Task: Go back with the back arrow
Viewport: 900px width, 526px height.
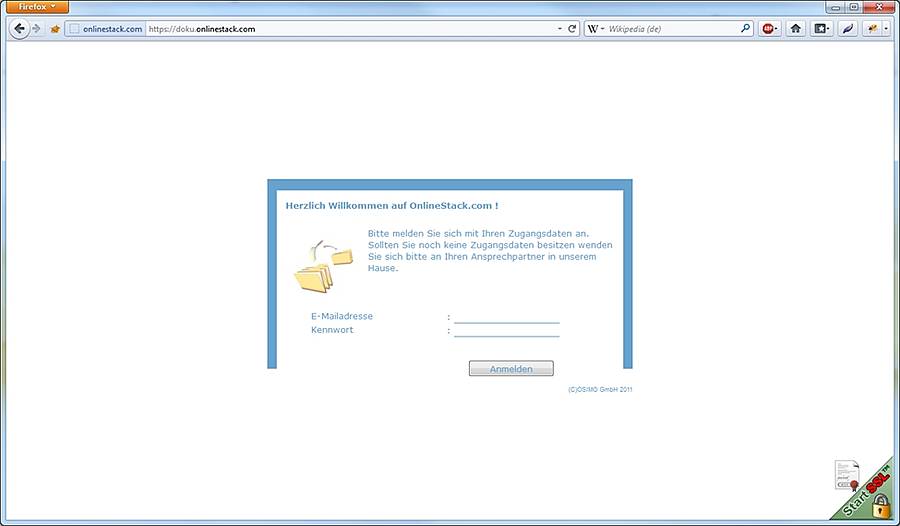Action: coord(19,28)
